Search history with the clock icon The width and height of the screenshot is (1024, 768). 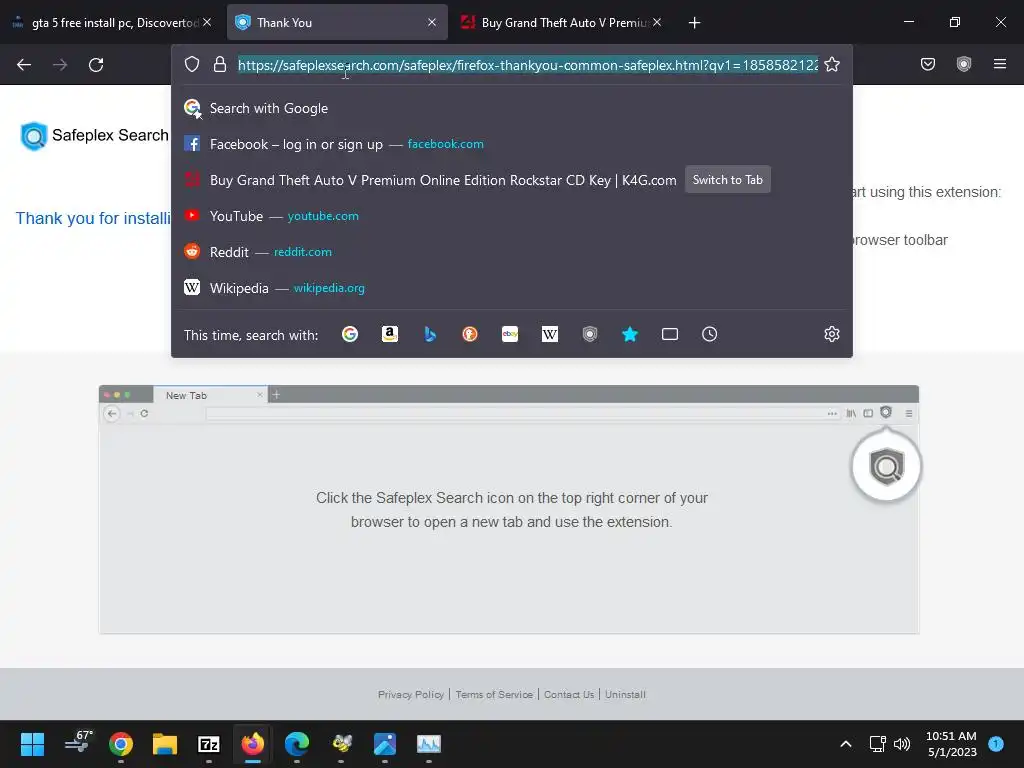tap(709, 334)
